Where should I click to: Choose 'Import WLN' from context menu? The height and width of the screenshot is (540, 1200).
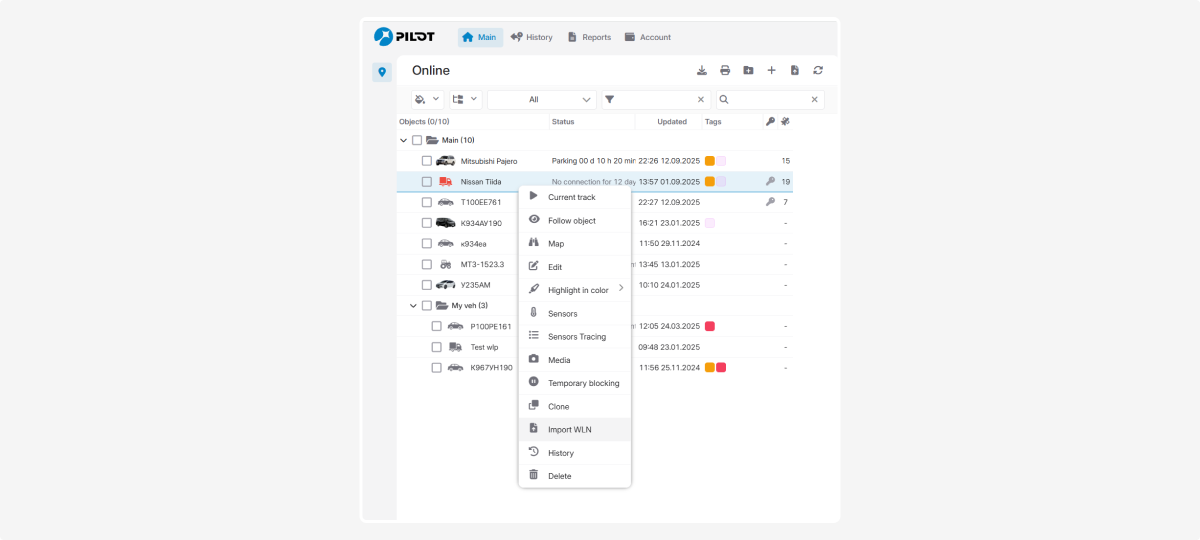[x=570, y=430]
